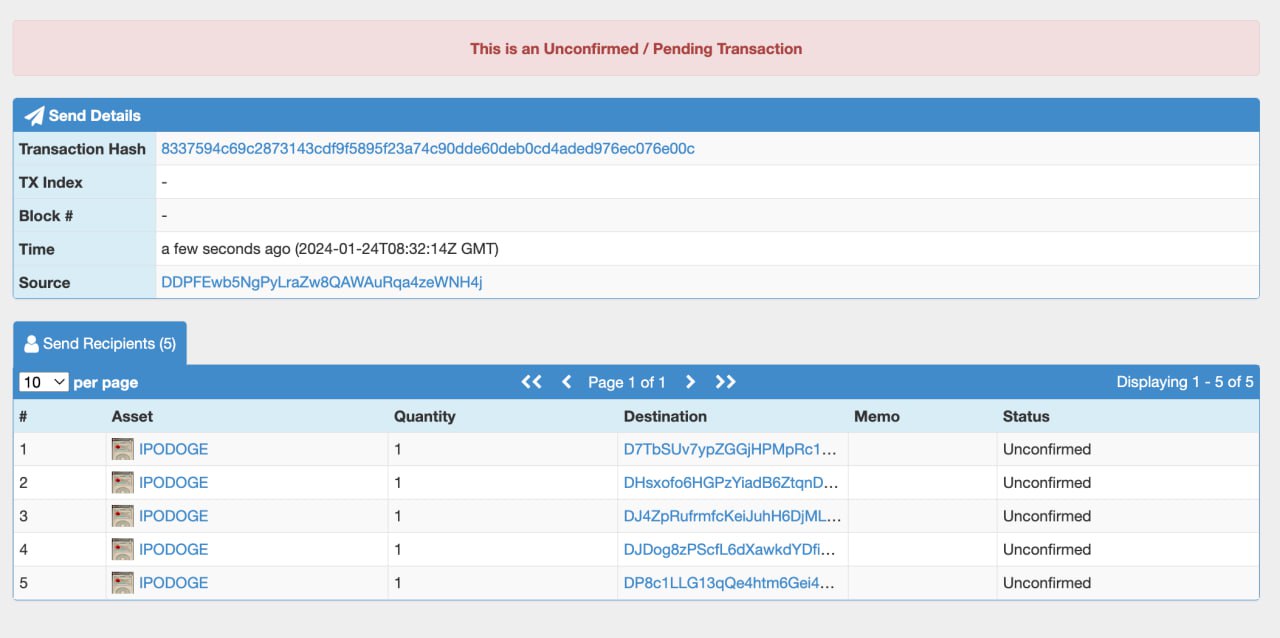Image resolution: width=1280 pixels, height=638 pixels.
Task: Open IPODOGE asset link in row 1
Action: [x=174, y=449]
